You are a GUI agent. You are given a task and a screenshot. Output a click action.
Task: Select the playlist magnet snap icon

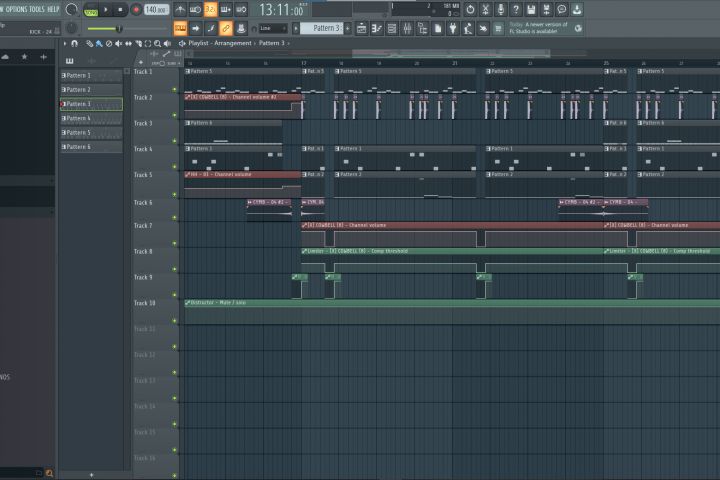coord(75,43)
